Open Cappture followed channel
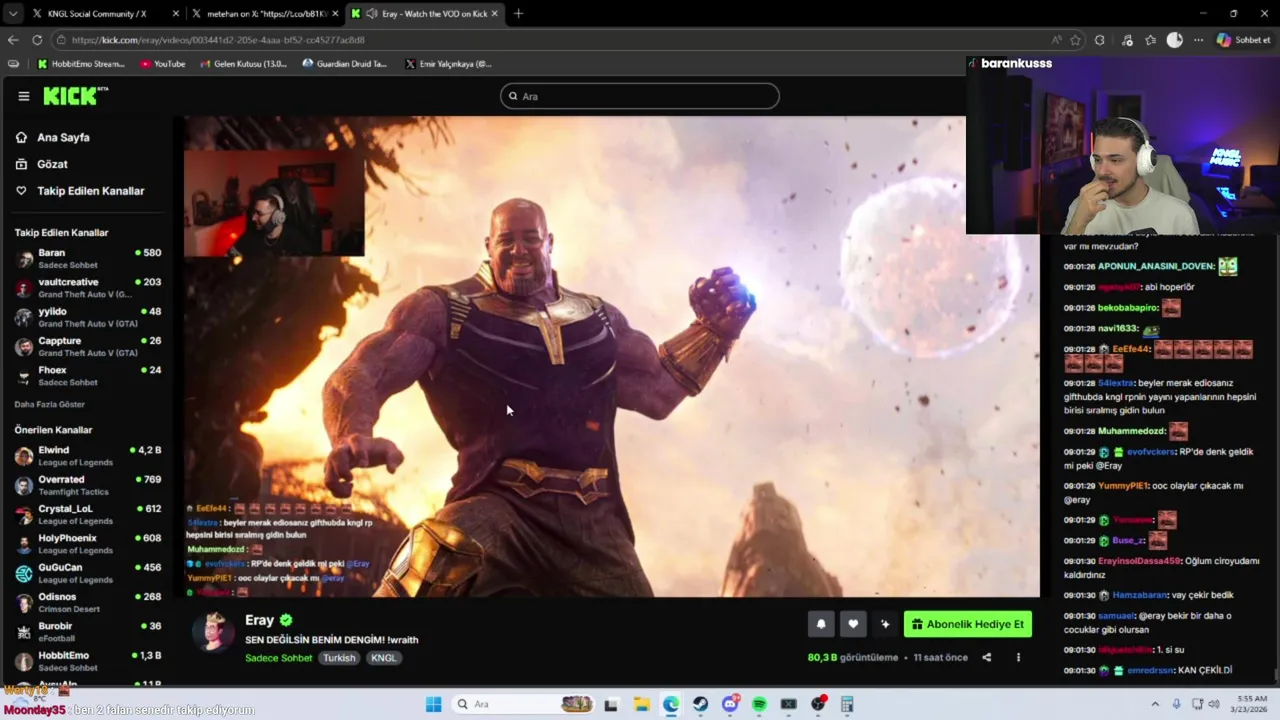Screen dimensions: 1280x720 (88, 346)
